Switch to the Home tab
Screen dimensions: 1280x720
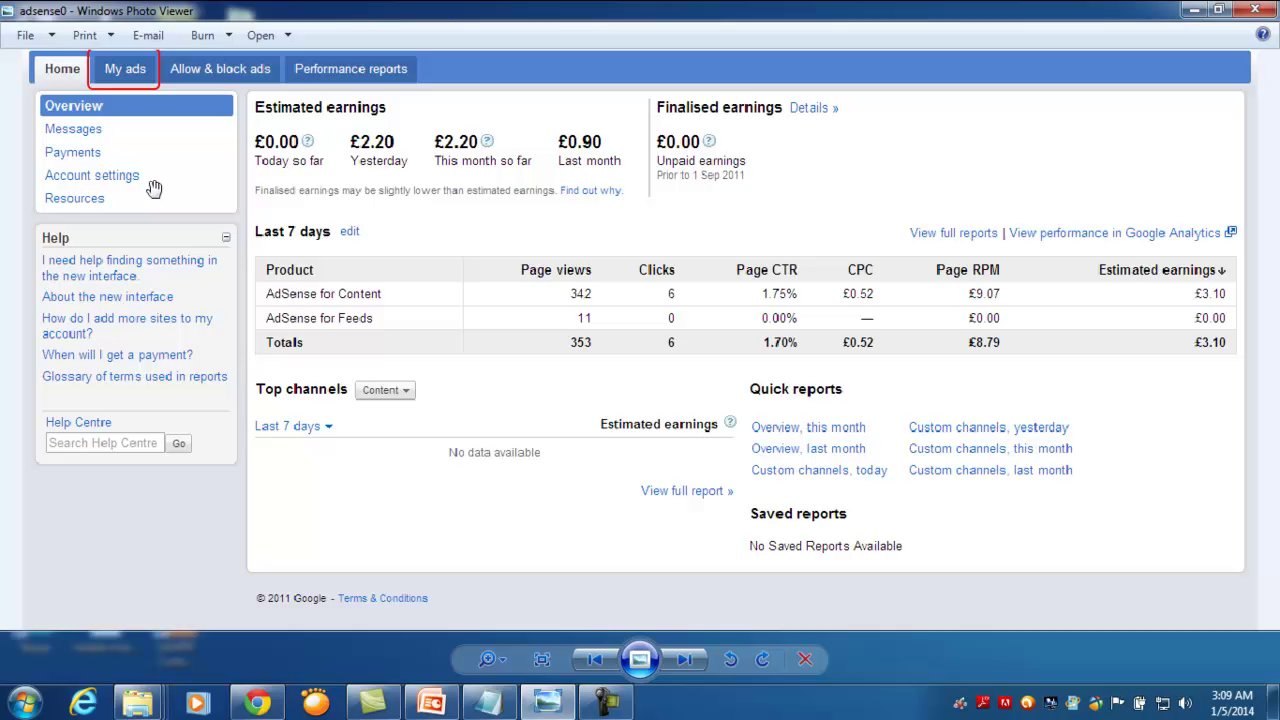pyautogui.click(x=62, y=69)
